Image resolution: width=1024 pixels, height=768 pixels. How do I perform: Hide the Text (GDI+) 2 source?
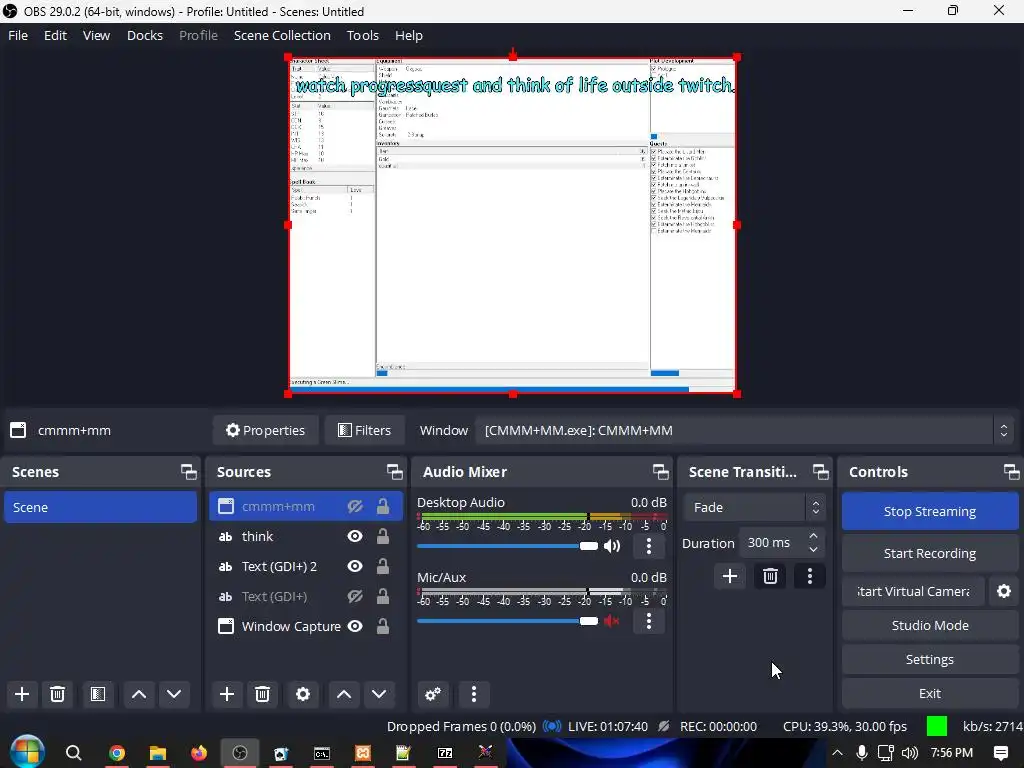355,566
